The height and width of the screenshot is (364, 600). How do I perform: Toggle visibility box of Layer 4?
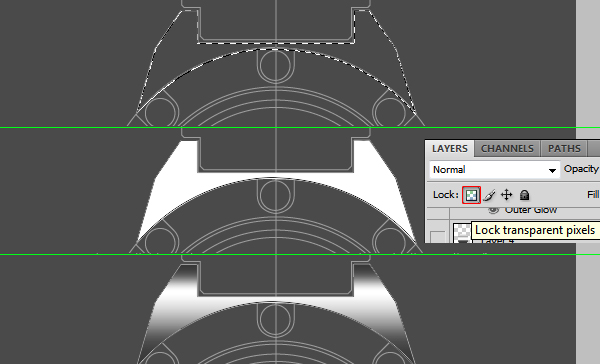(x=438, y=236)
